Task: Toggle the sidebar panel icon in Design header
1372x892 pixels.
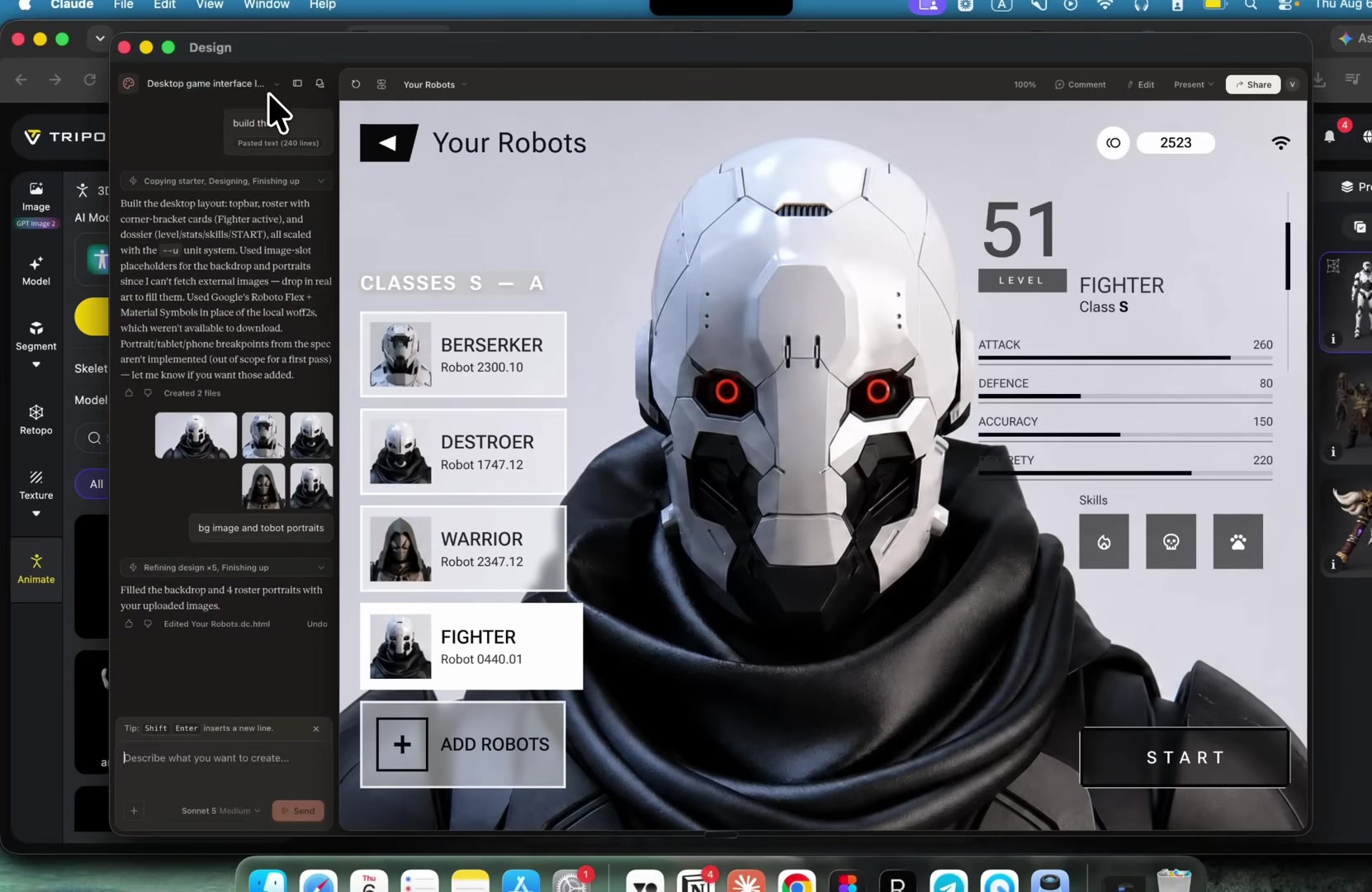Action: (297, 83)
